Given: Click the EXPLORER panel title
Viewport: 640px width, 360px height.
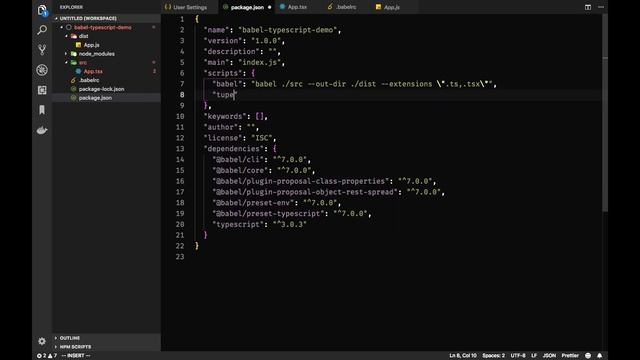Looking at the screenshot, I should tap(71, 7).
